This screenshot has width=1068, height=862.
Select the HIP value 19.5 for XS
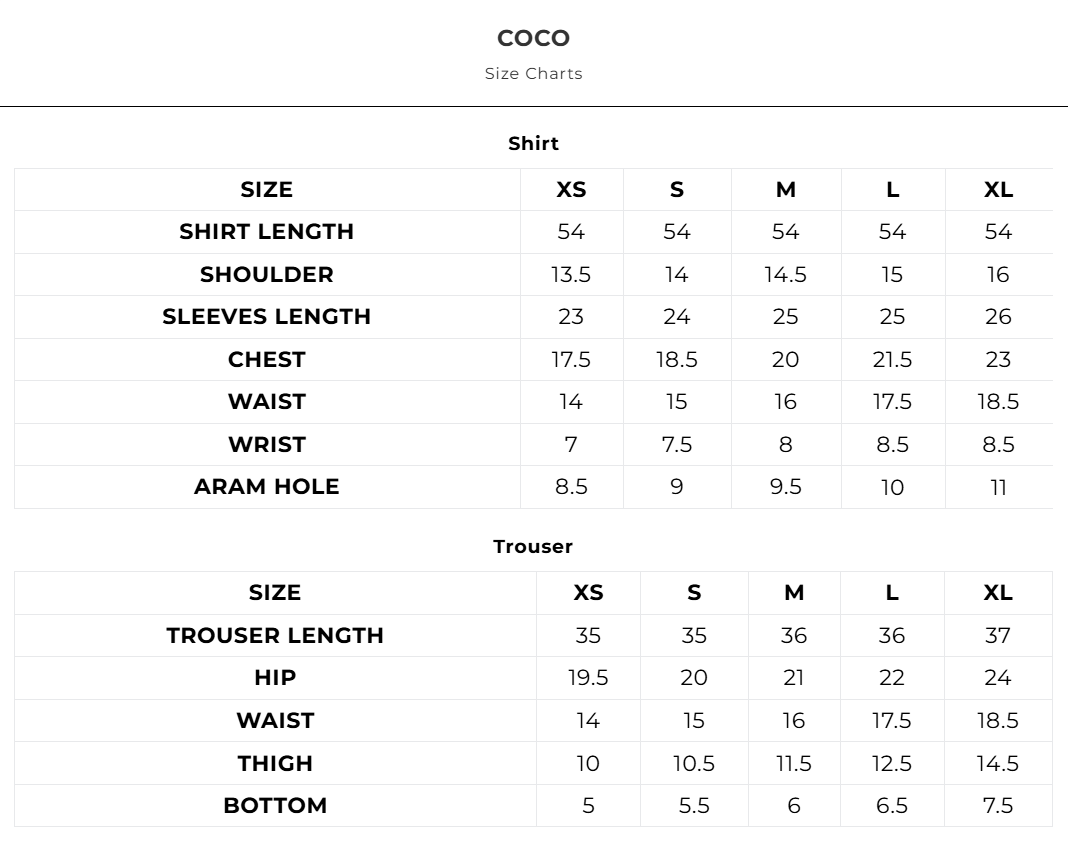pos(588,677)
